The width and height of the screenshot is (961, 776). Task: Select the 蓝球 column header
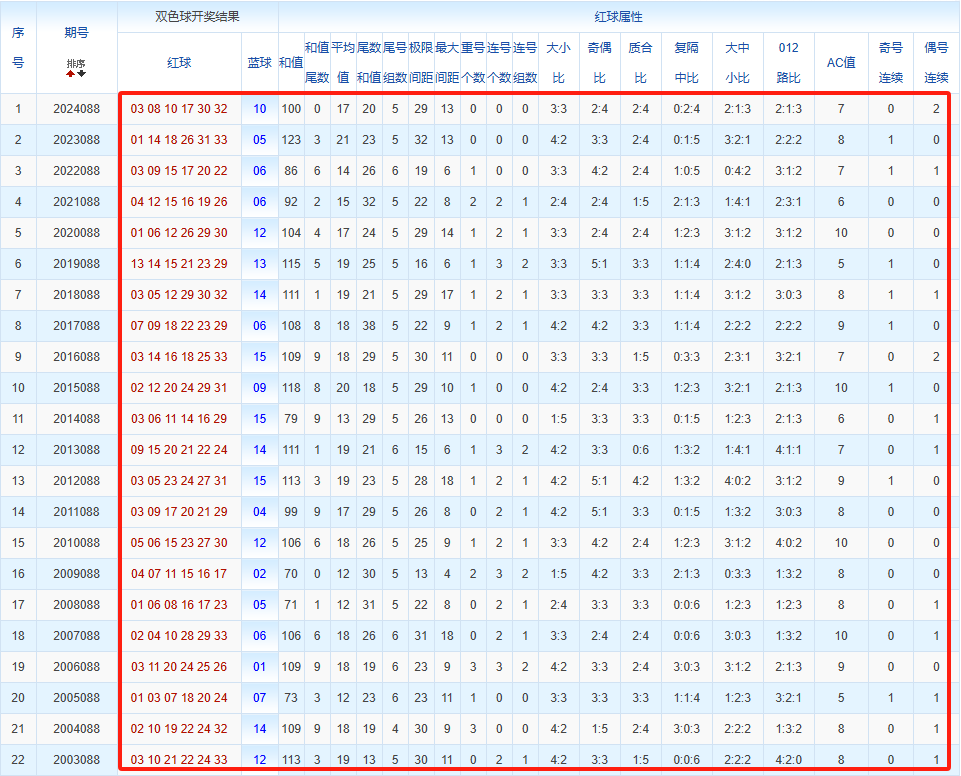(x=259, y=62)
